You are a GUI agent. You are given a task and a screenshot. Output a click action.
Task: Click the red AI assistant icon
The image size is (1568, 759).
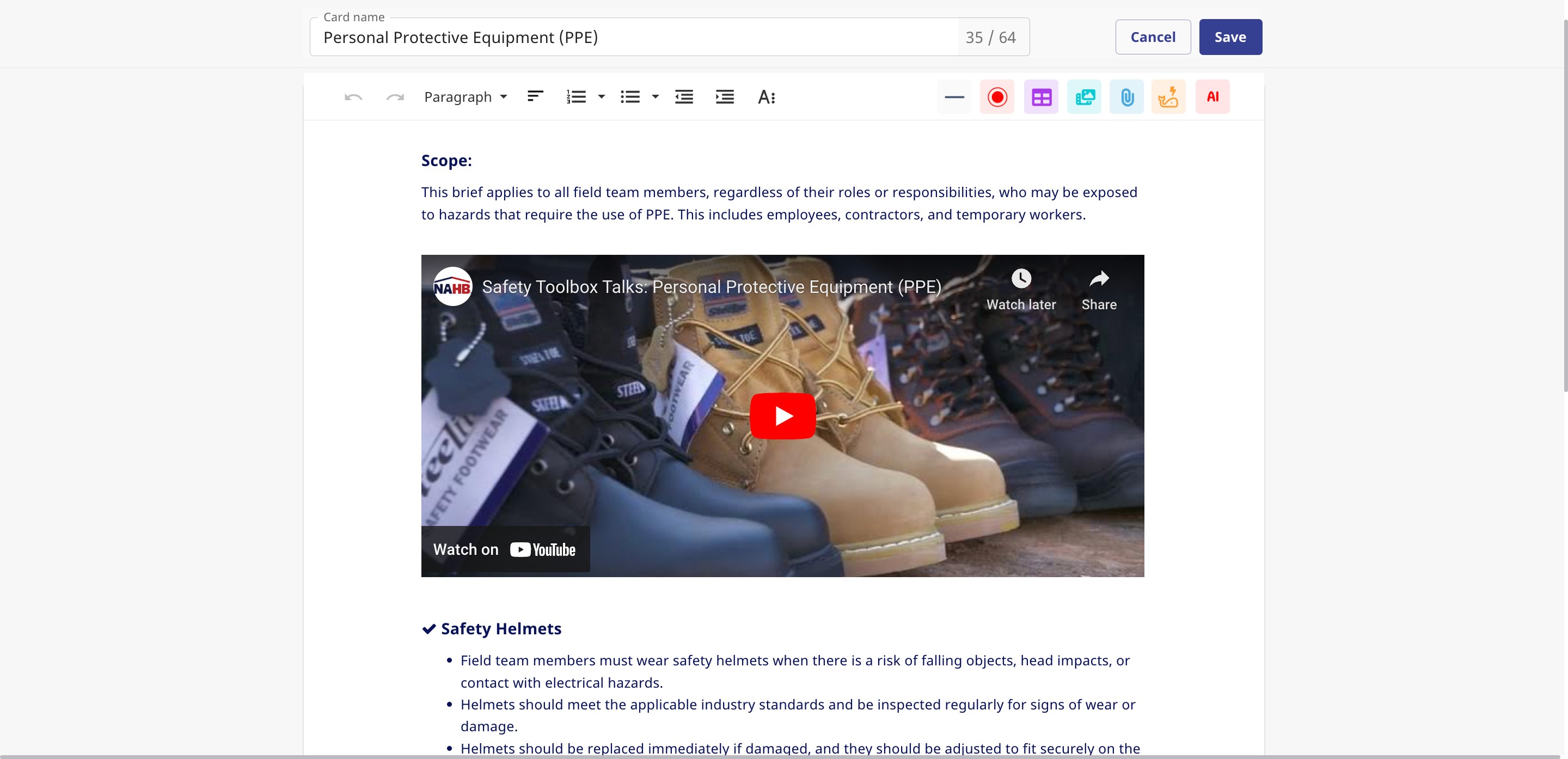point(1212,97)
